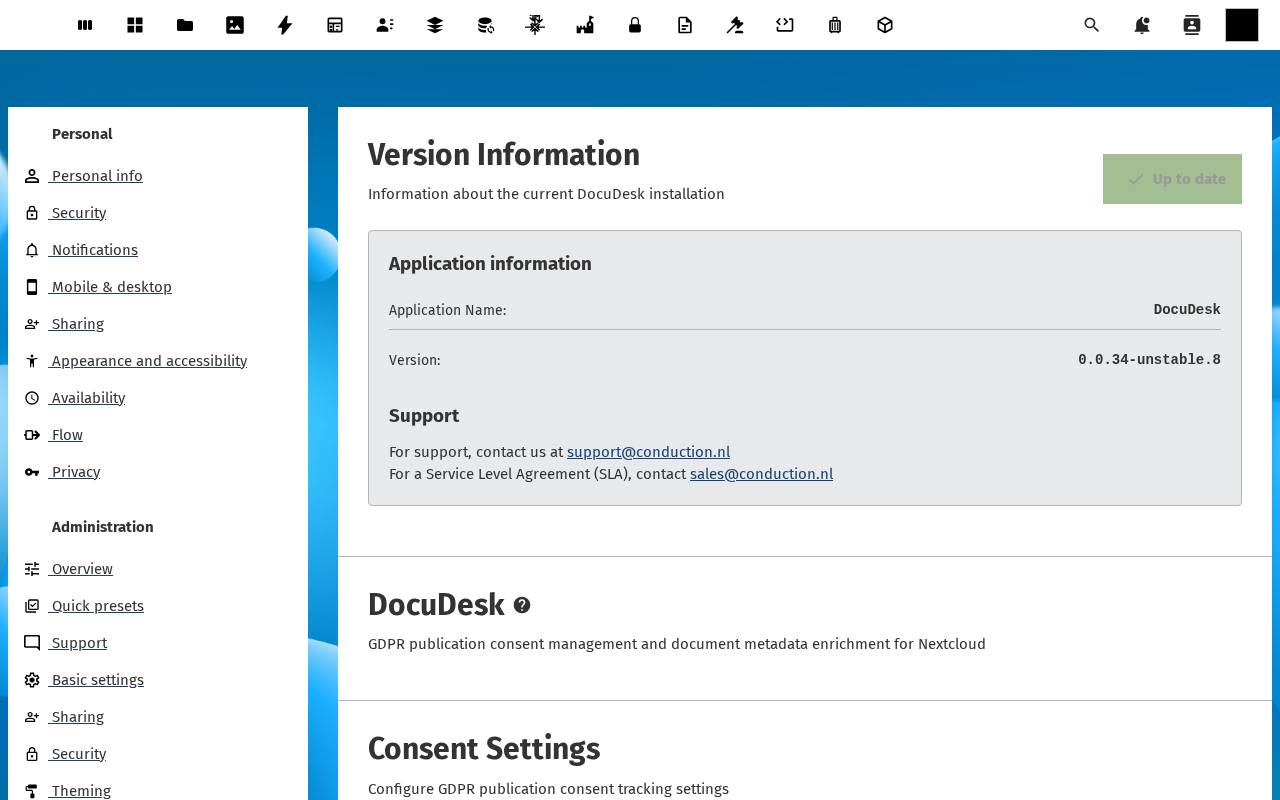Go to administration Support page

click(79, 643)
